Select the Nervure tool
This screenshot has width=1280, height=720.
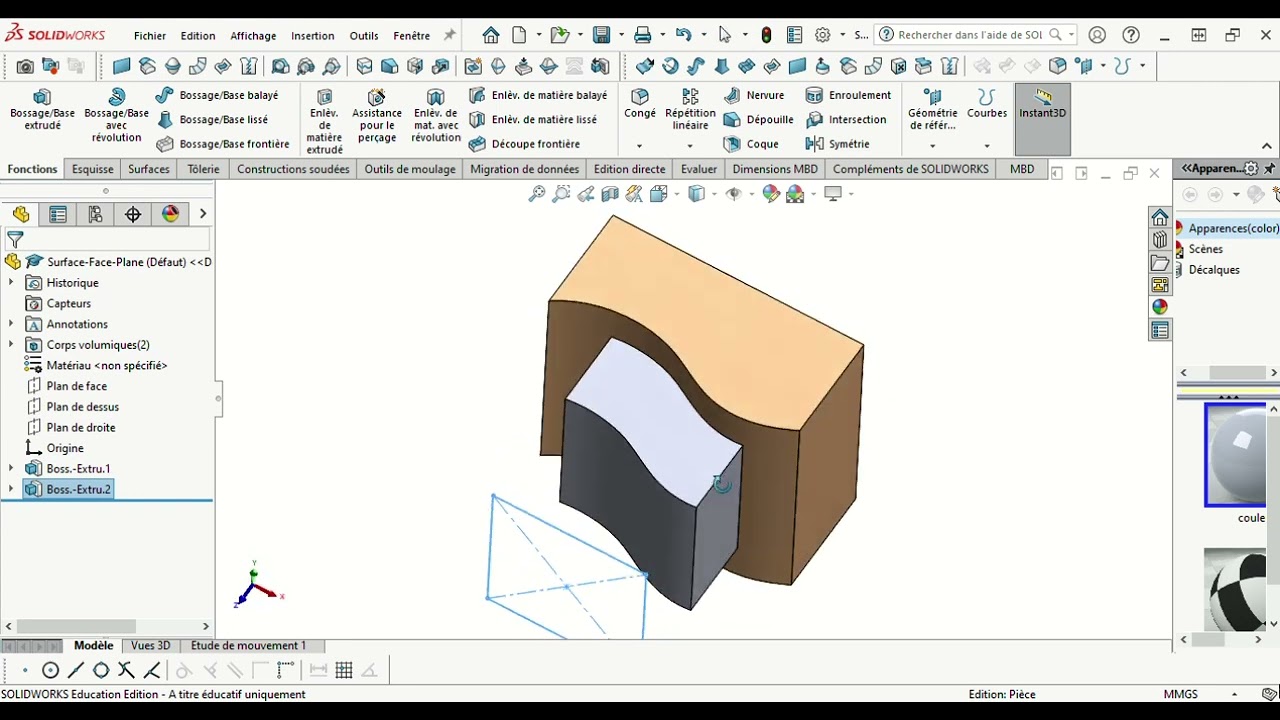coord(754,95)
